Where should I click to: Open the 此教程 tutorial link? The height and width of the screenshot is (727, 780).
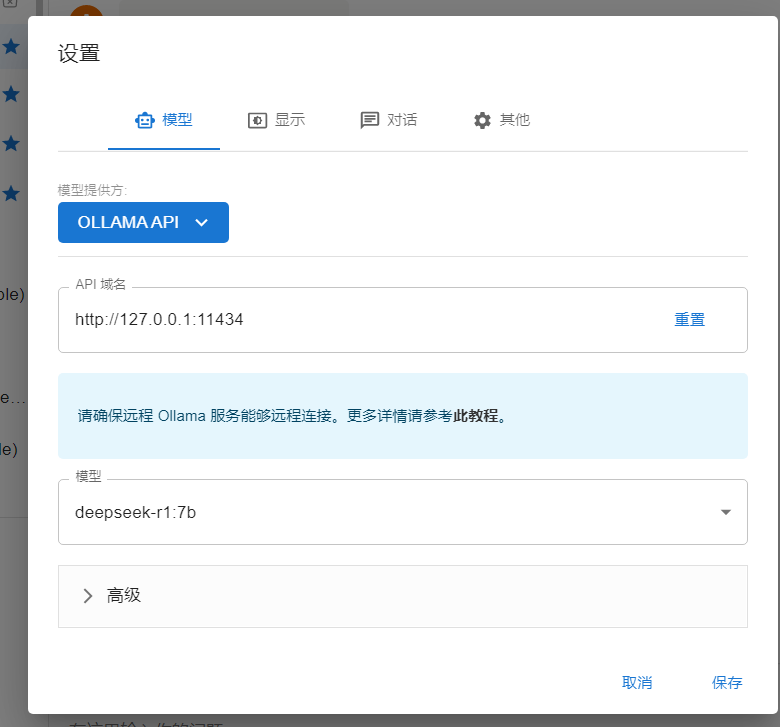[x=475, y=416]
